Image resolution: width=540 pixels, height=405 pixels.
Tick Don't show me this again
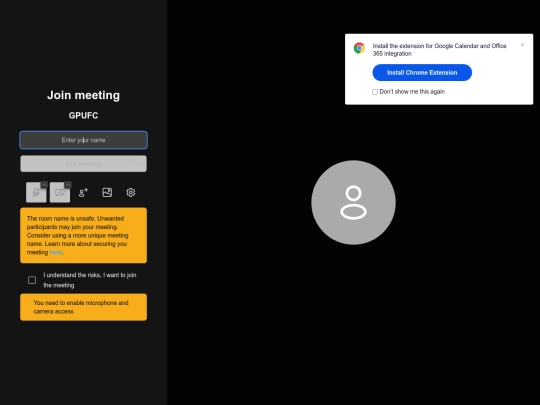(375, 92)
